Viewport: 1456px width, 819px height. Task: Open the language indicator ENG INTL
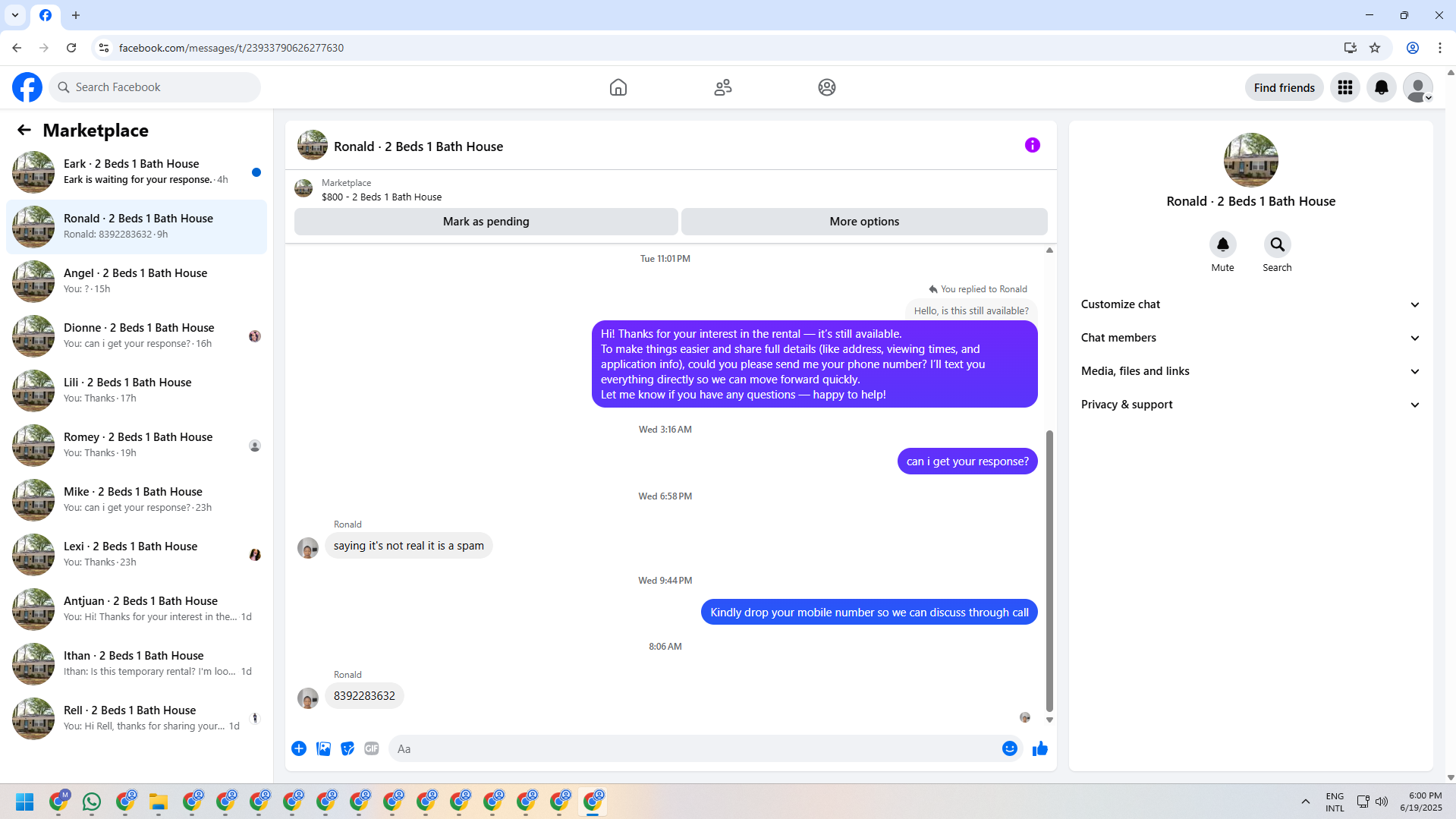tap(1335, 802)
